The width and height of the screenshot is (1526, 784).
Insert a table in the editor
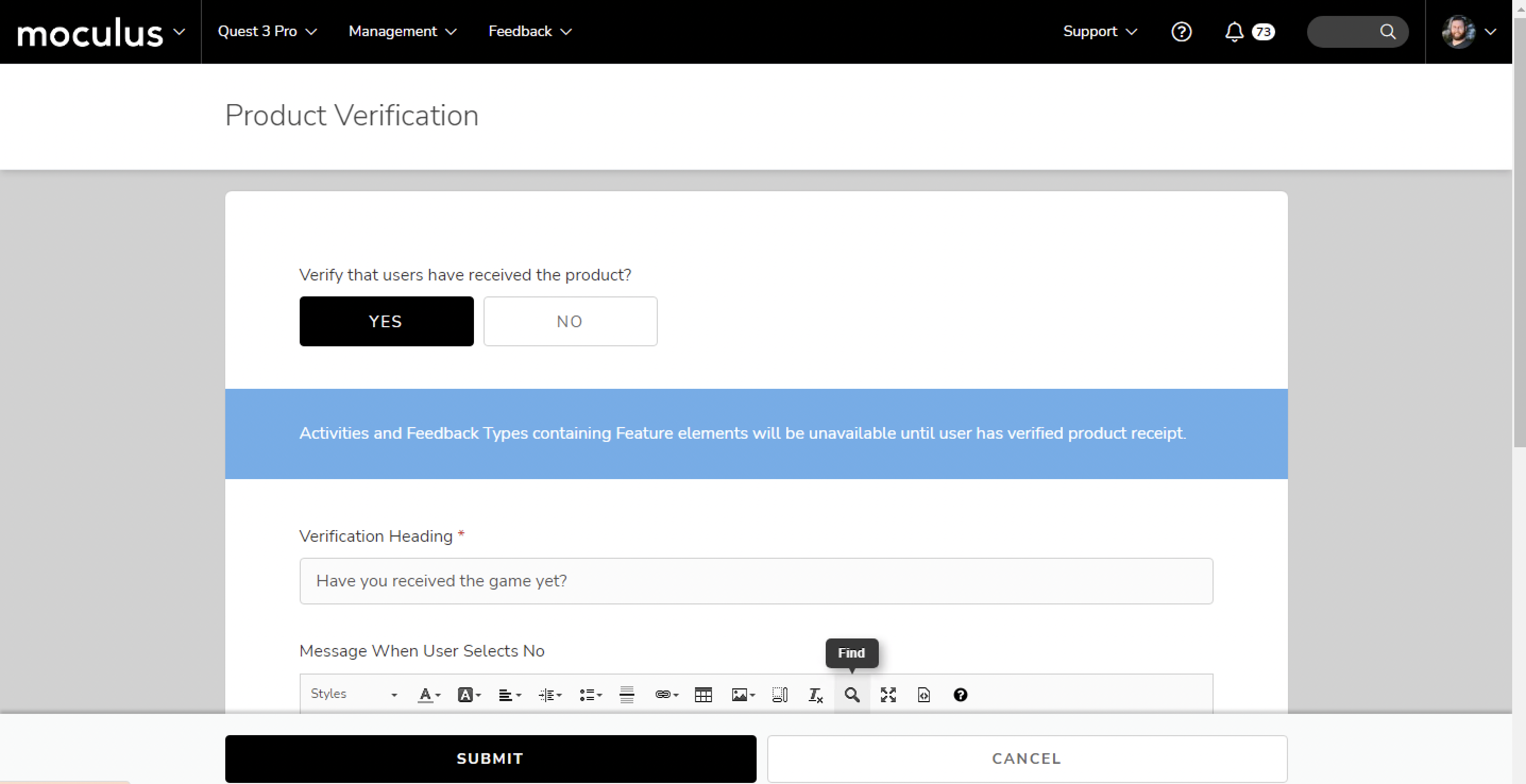[x=703, y=695]
